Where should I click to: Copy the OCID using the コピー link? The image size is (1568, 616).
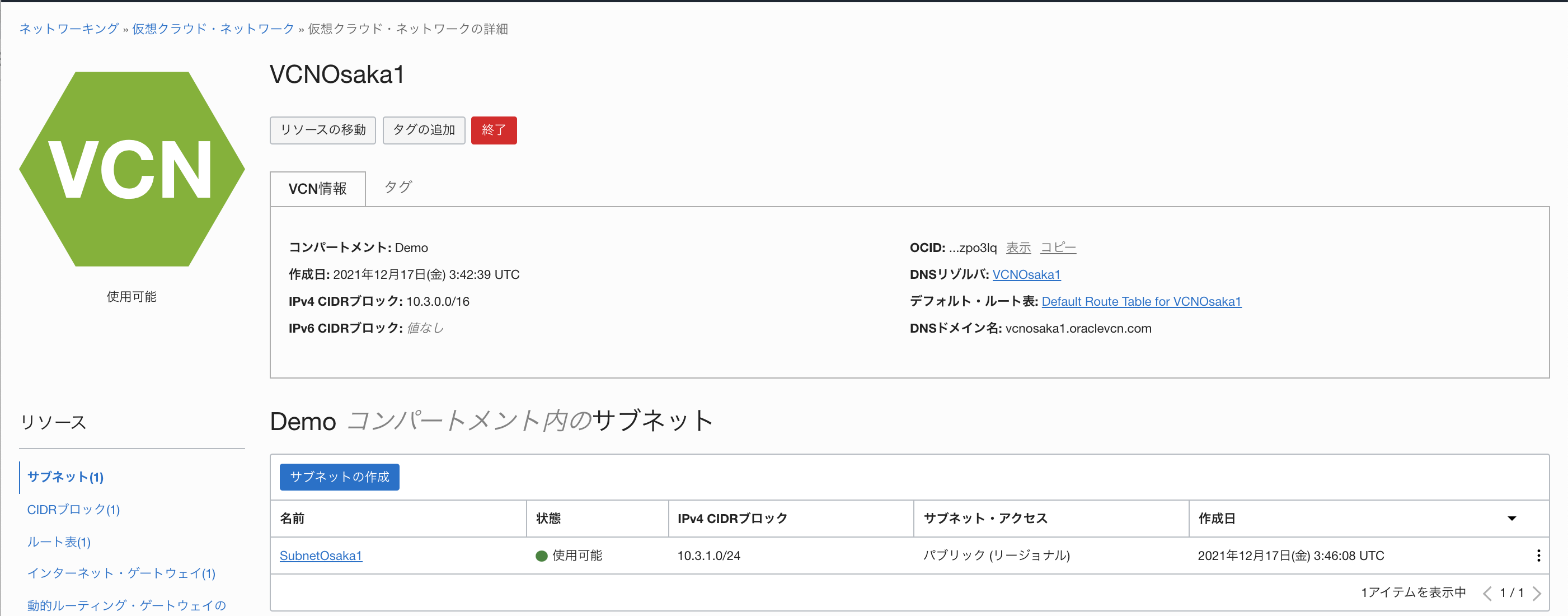click(1058, 248)
